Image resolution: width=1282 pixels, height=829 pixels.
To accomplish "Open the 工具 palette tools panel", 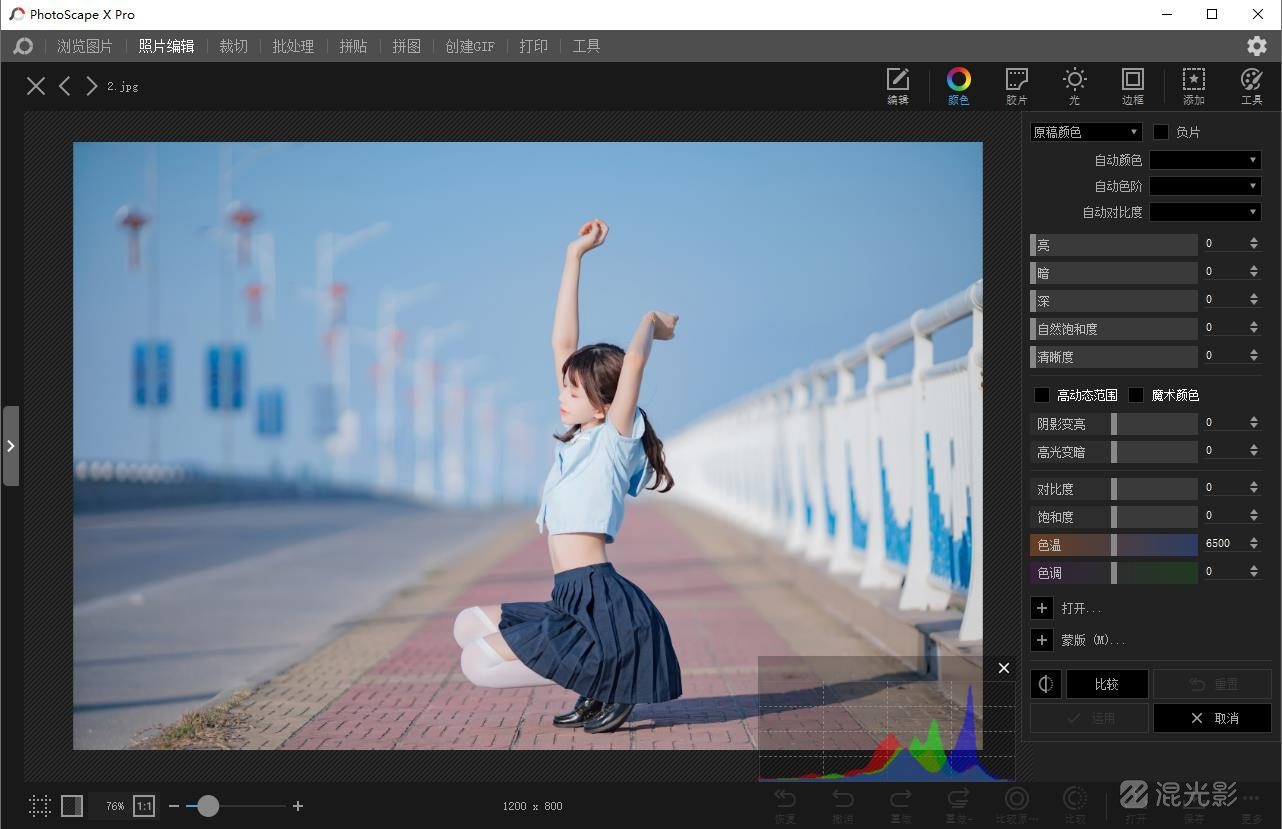I will 1251,86.
